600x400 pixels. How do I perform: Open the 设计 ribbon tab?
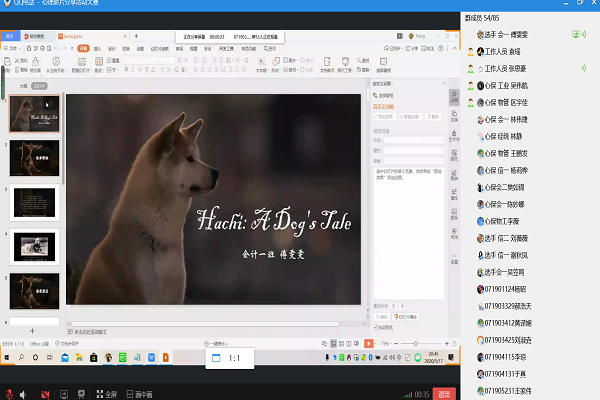click(x=112, y=49)
